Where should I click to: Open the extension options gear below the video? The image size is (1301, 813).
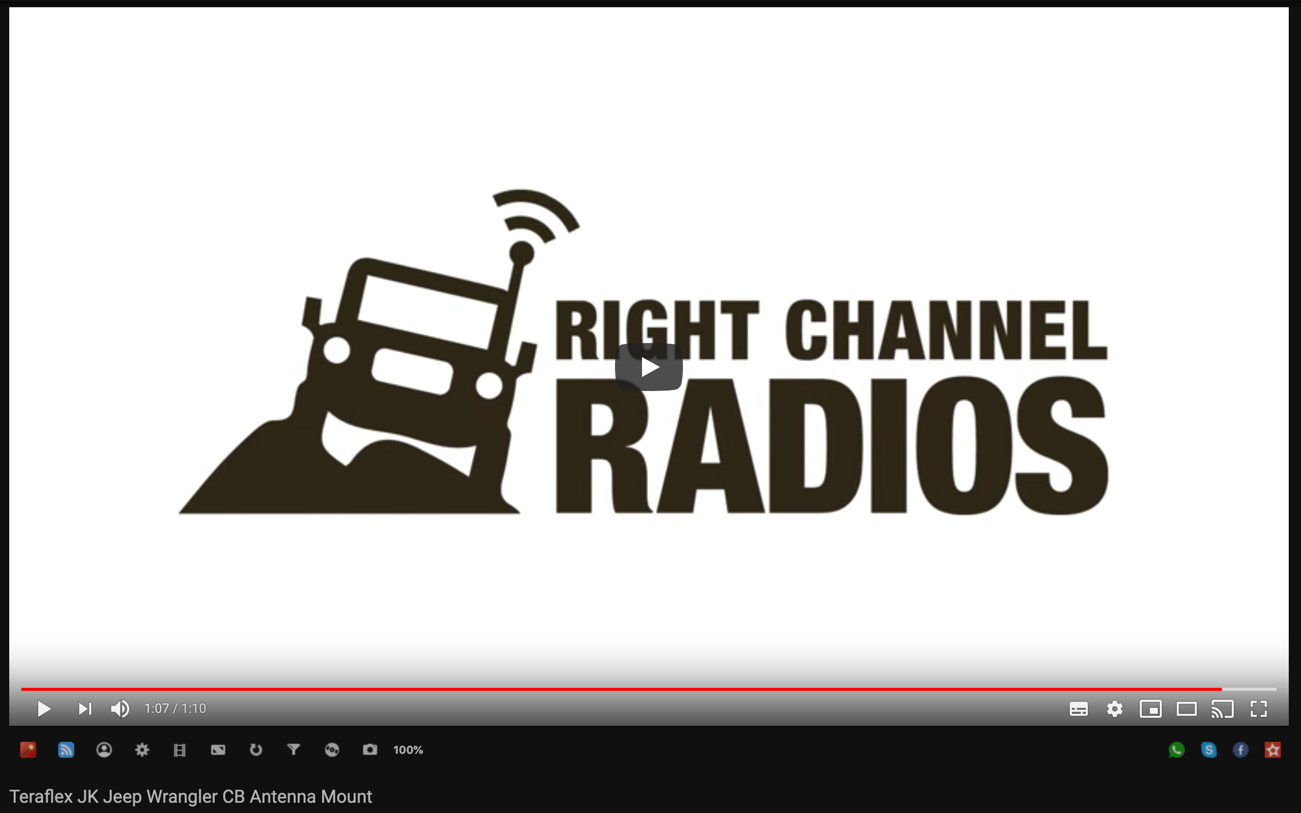(x=142, y=750)
